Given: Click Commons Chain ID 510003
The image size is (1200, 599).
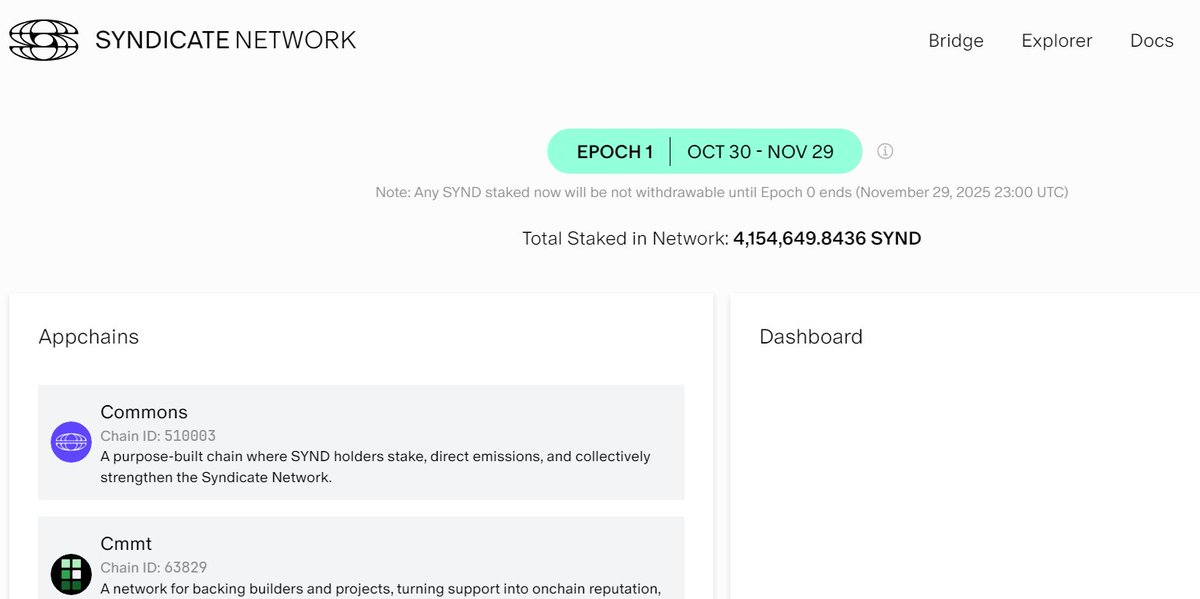Looking at the screenshot, I should pyautogui.click(x=158, y=436).
